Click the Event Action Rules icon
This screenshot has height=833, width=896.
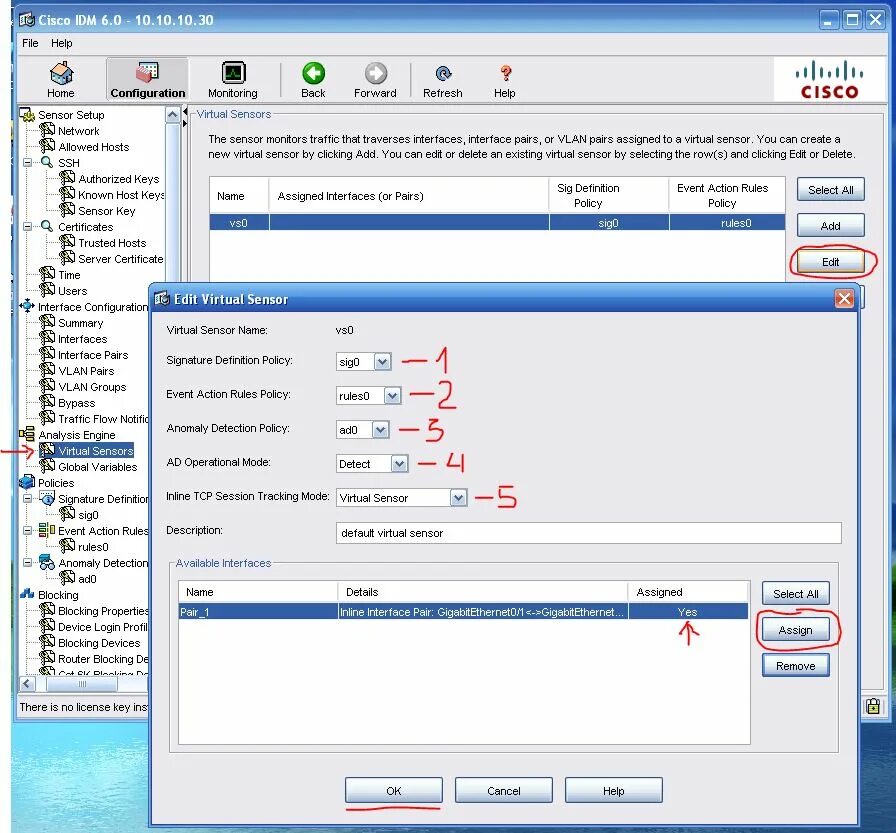47,530
